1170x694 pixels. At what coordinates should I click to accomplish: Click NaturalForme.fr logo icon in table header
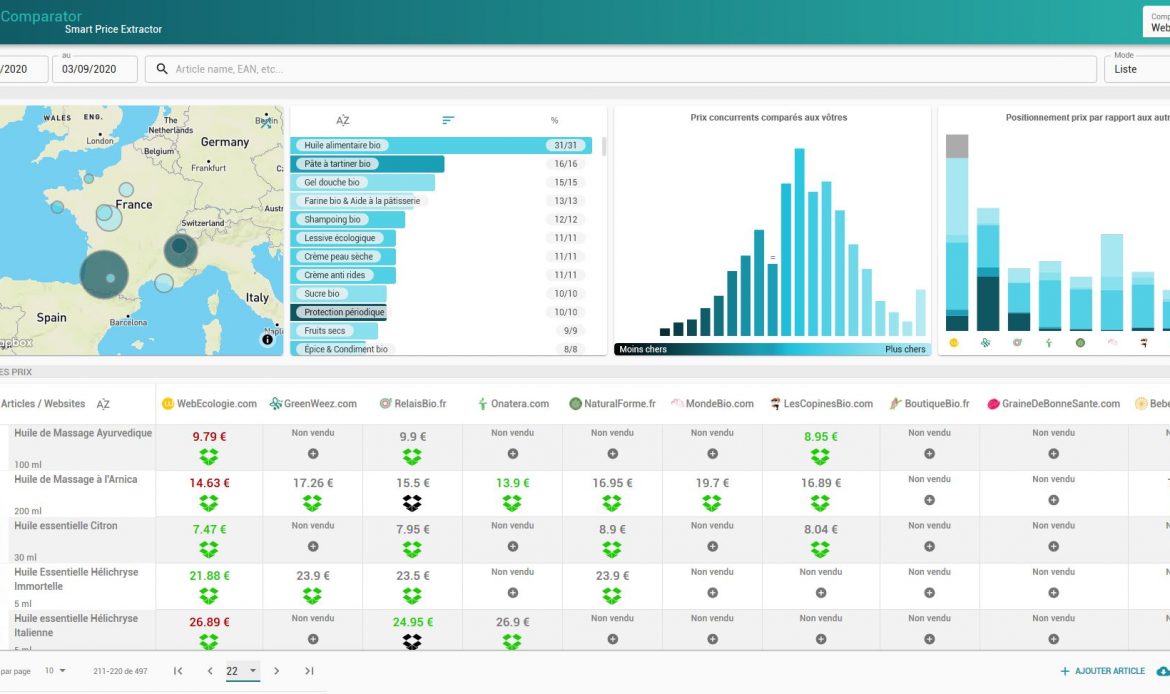tap(575, 404)
